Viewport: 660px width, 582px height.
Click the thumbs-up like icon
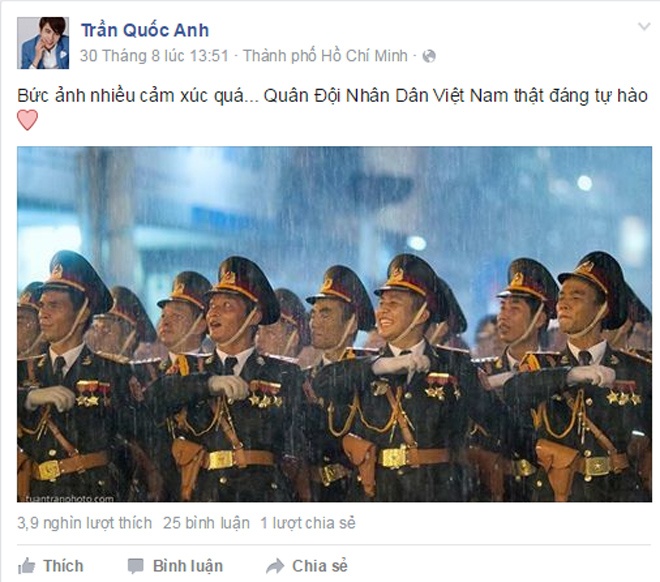[x=27, y=566]
